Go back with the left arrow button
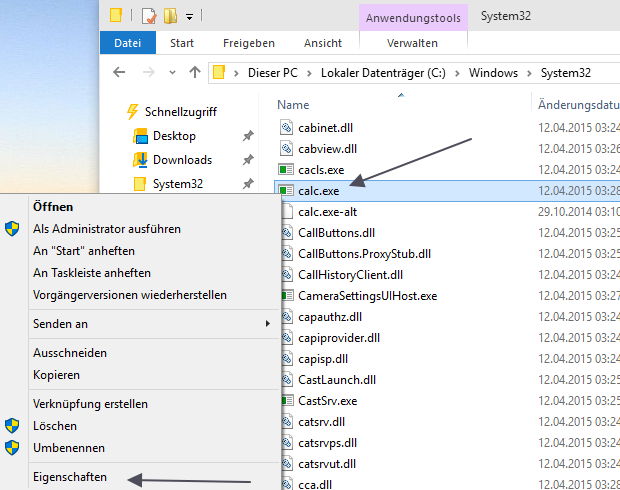The height and width of the screenshot is (490, 620). 119,72
